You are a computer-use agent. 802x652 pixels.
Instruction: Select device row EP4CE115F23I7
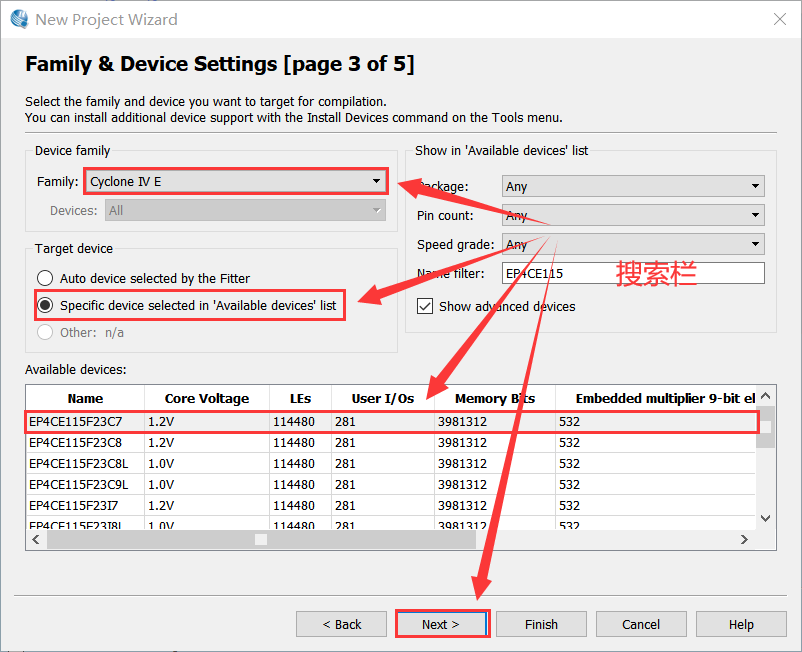coord(391,505)
